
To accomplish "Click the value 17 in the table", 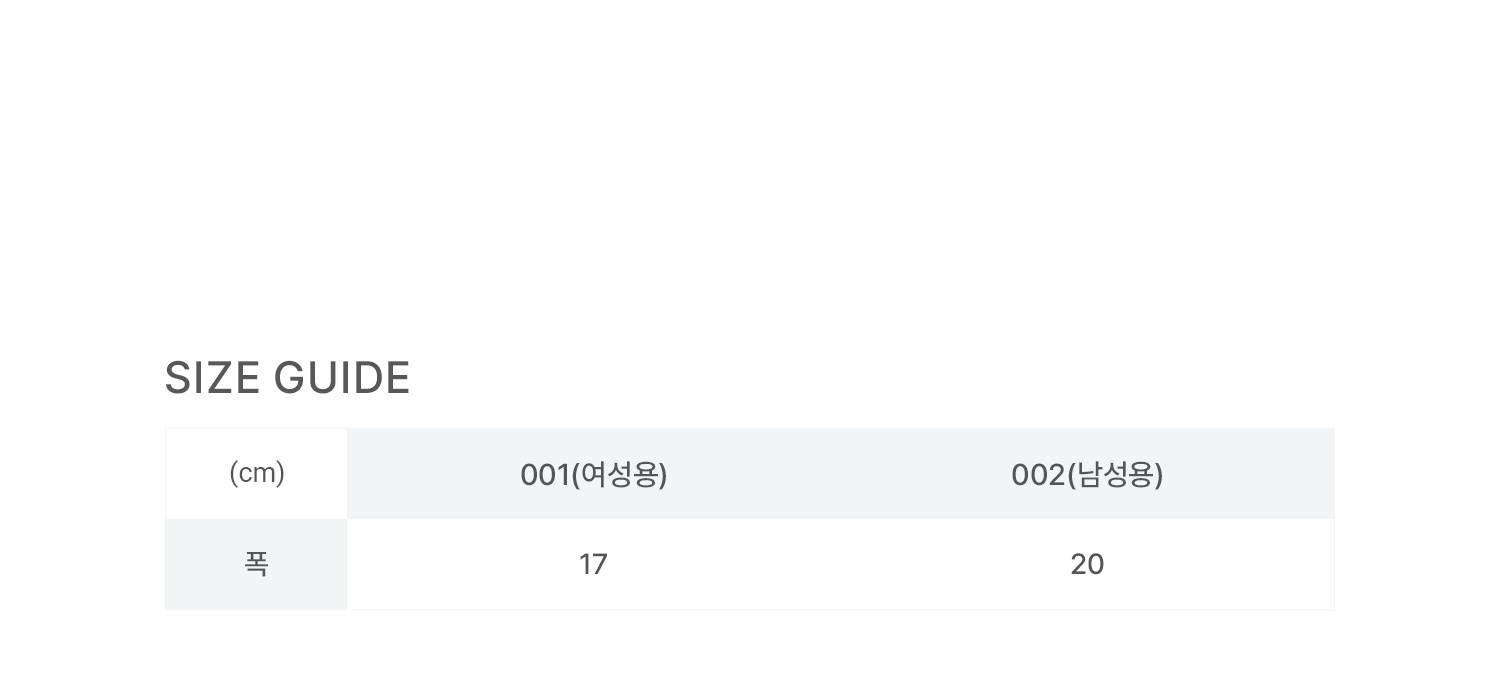I will (x=593, y=565).
